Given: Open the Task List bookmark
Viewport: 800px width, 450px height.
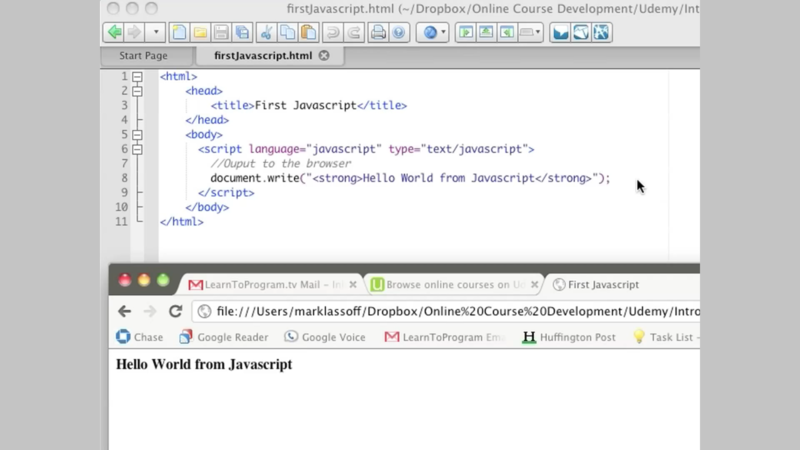Looking at the screenshot, I should click(x=666, y=337).
